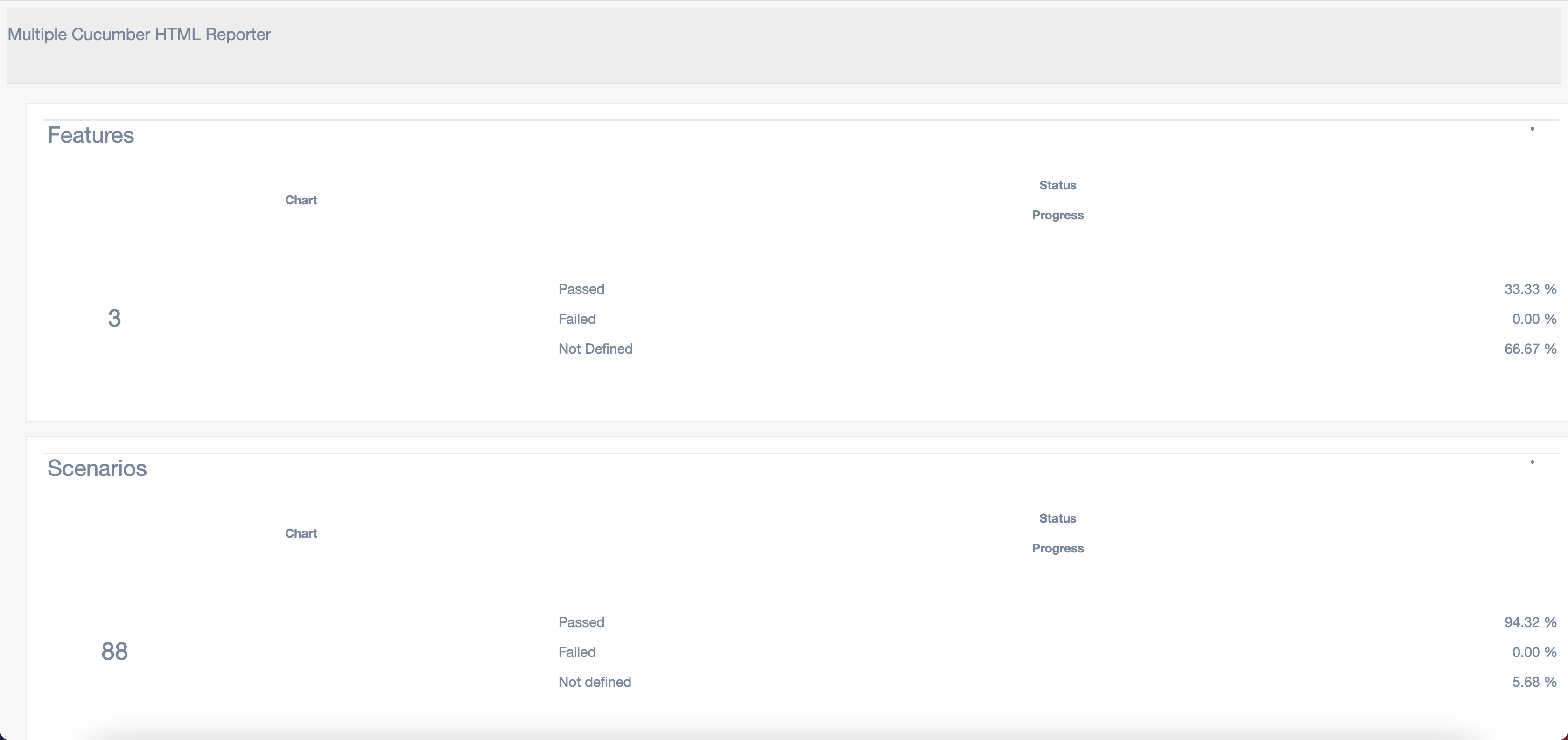Screen dimensions: 1568x740
Task: Click the 66.67 % Not Defined percentage text
Action: pyautogui.click(x=1530, y=349)
